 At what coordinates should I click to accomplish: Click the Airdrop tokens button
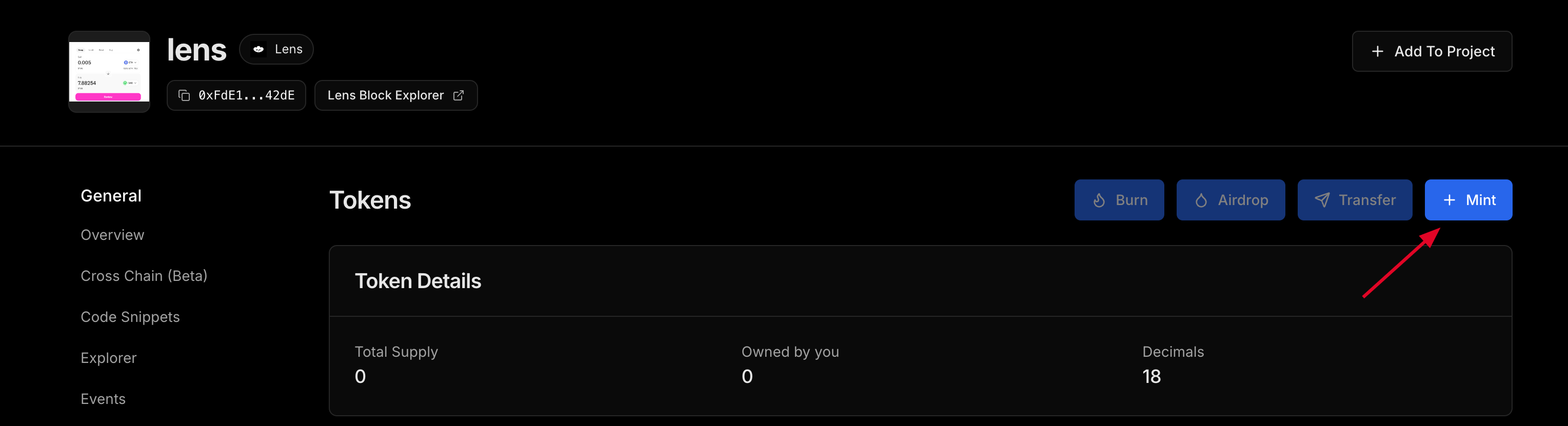(x=1230, y=200)
